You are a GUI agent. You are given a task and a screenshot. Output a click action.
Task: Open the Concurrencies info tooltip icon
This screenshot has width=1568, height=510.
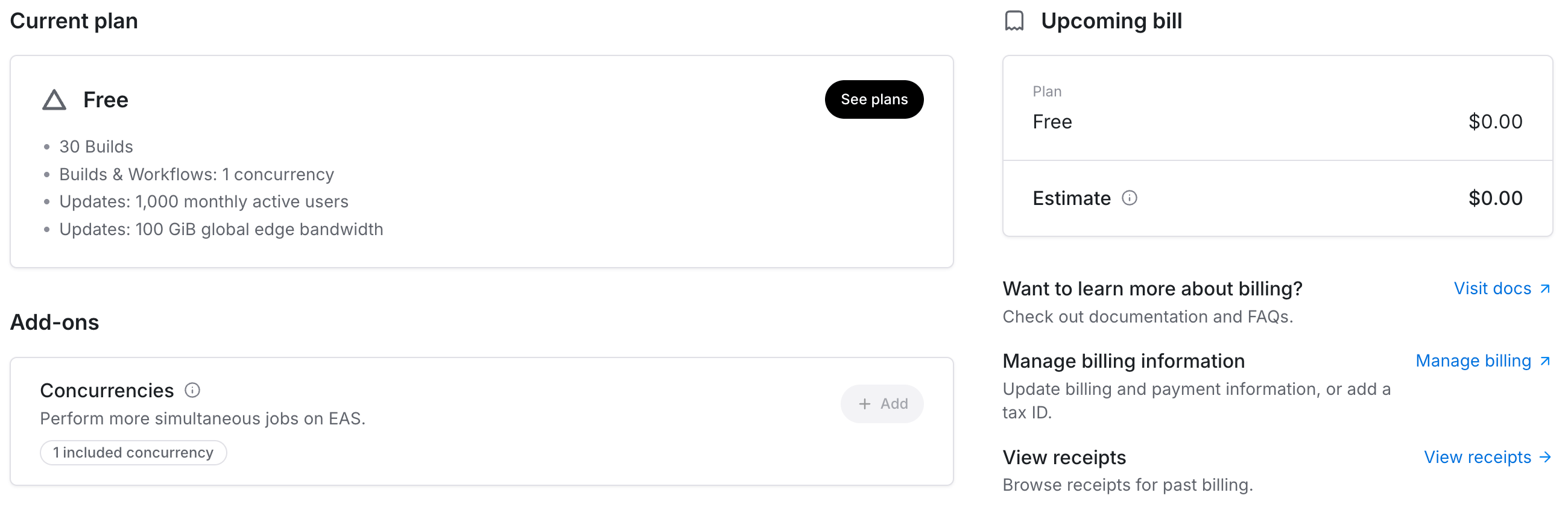[x=192, y=390]
